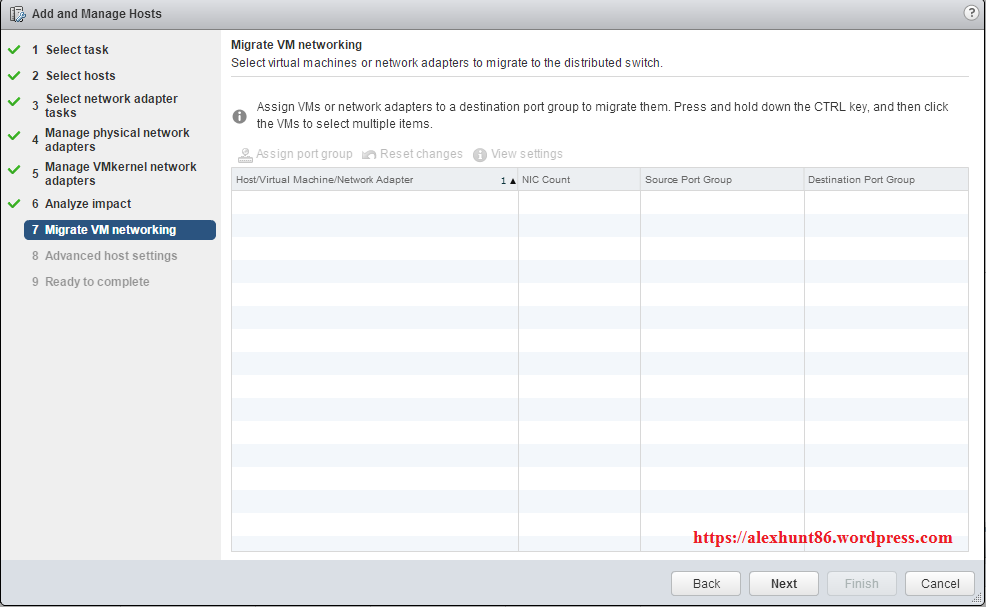Open Manage VMkernel network adapters step
This screenshot has height=607, width=986.
click(x=120, y=174)
